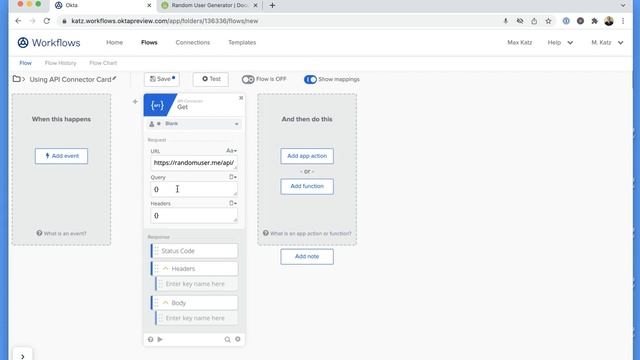This screenshot has height=360, width=640.
Task: Click the Okta Workflows logo
Action: click(49, 42)
